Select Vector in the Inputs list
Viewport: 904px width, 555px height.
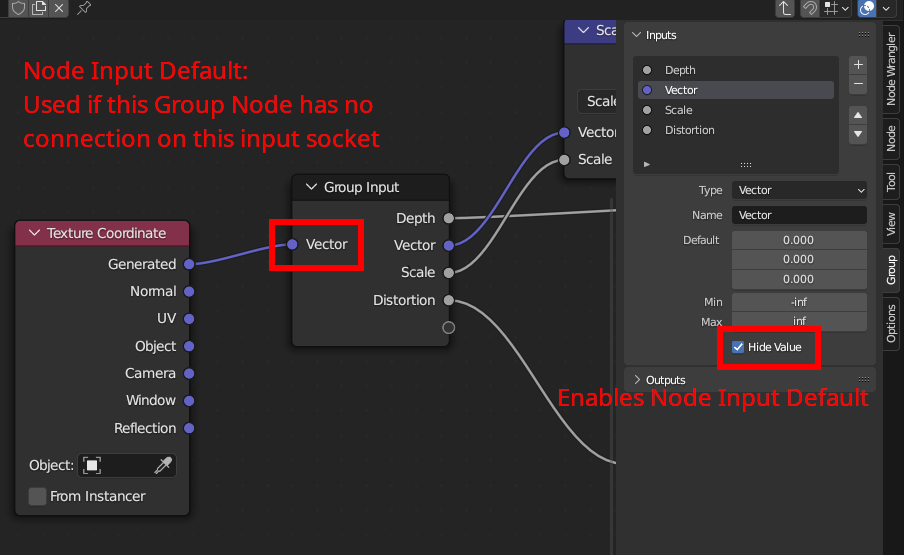pyautogui.click(x=736, y=90)
